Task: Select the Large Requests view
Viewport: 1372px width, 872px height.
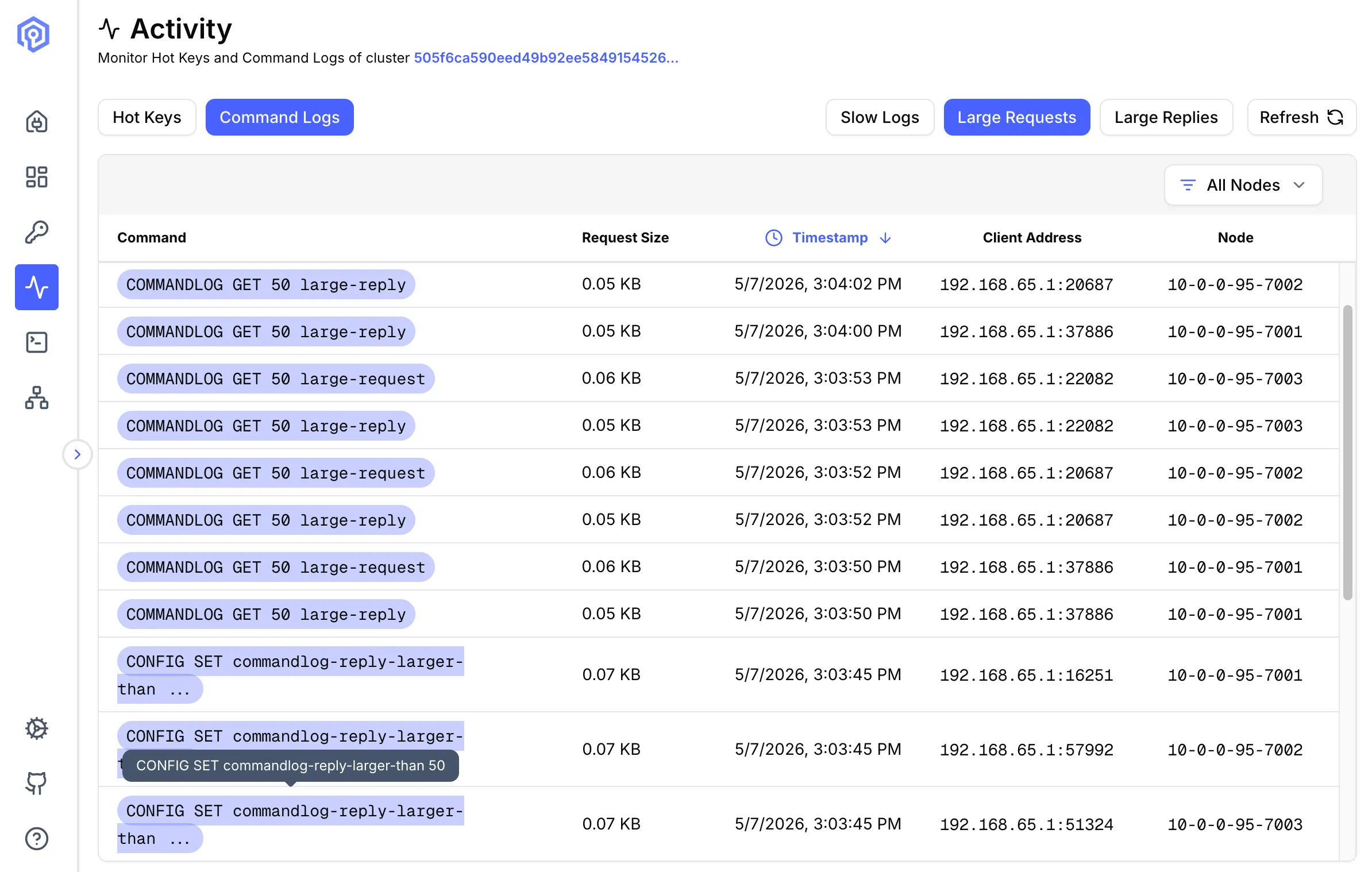Action: pyautogui.click(x=1017, y=117)
